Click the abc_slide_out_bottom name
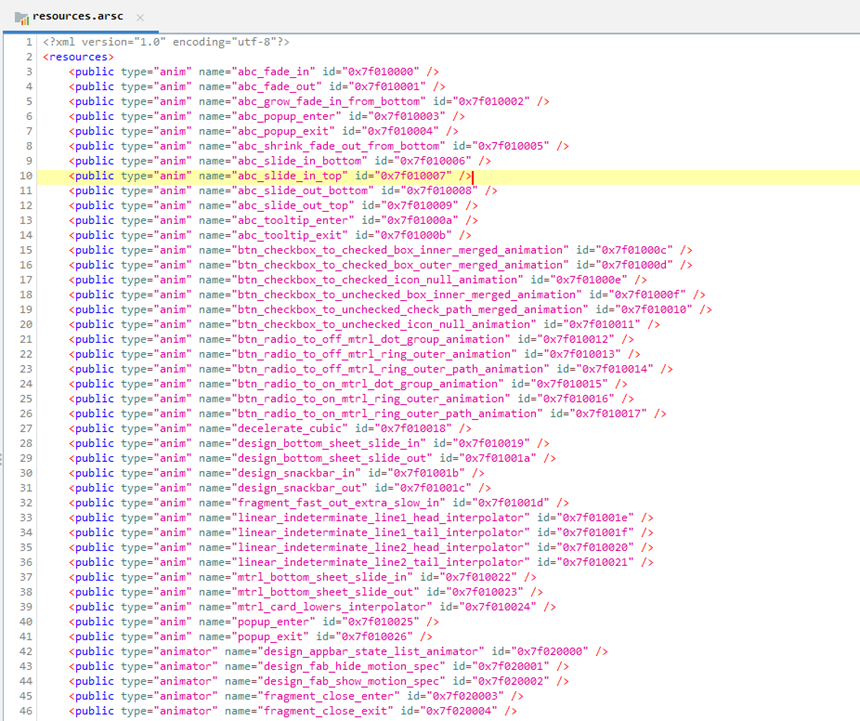 [303, 190]
